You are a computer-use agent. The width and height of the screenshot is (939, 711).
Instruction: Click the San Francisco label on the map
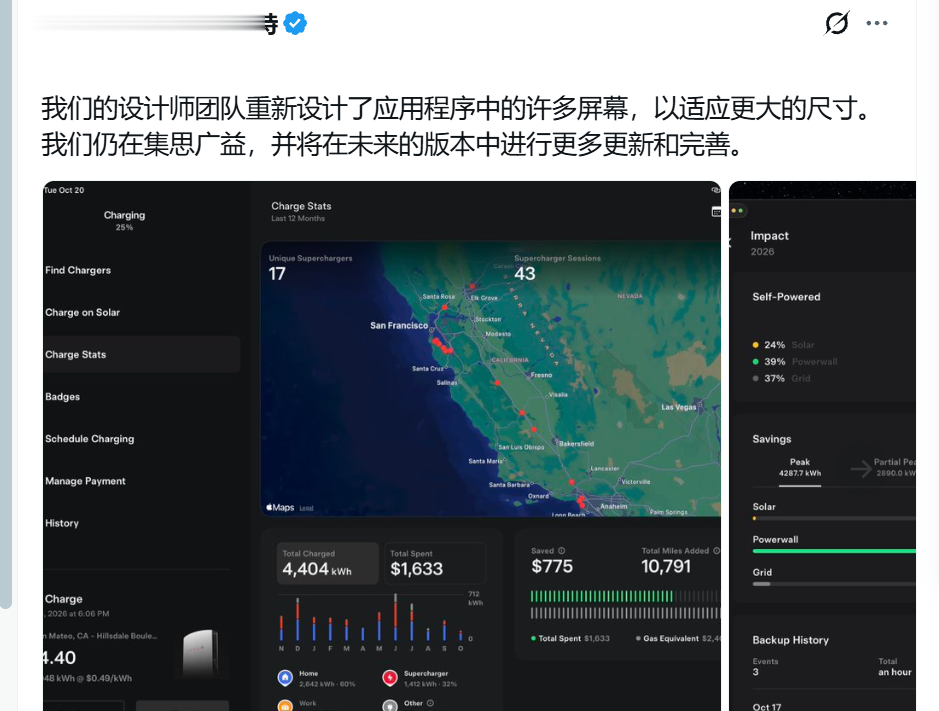click(399, 325)
